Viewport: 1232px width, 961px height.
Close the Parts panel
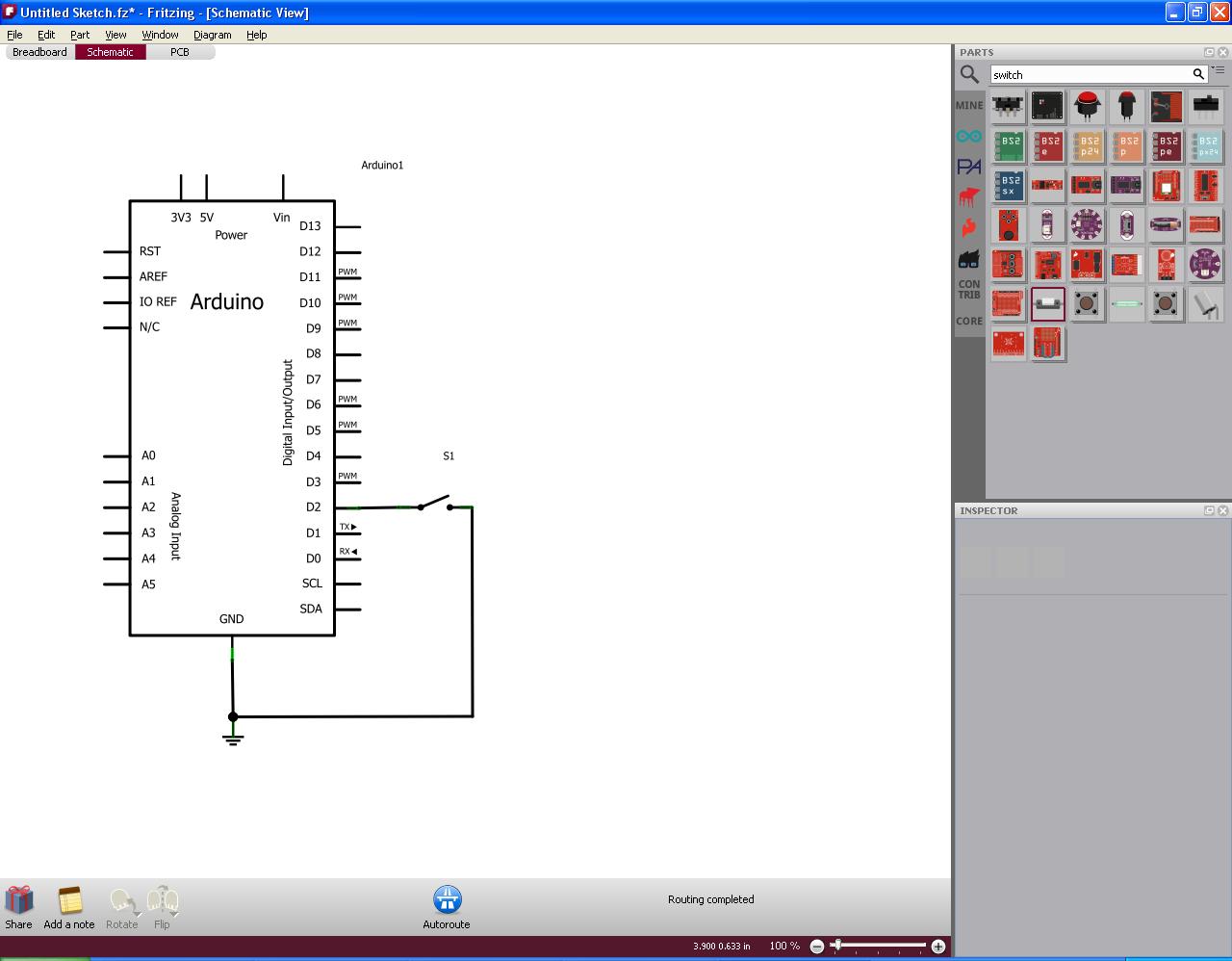coord(1223,52)
